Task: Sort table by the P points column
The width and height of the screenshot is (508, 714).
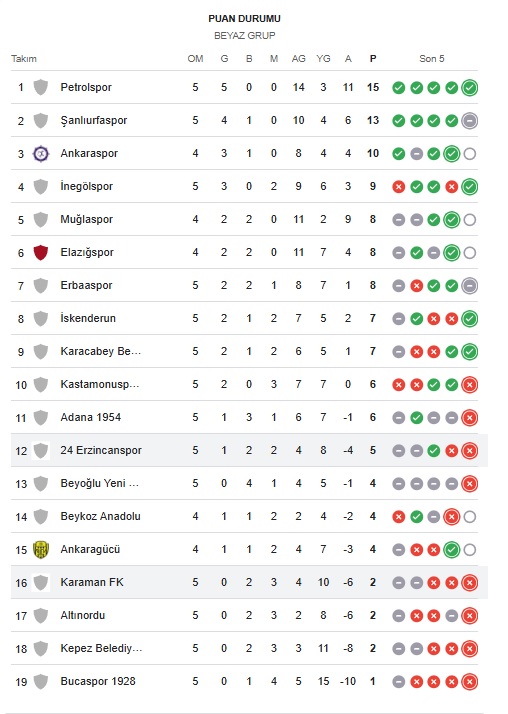Action: coord(373,59)
